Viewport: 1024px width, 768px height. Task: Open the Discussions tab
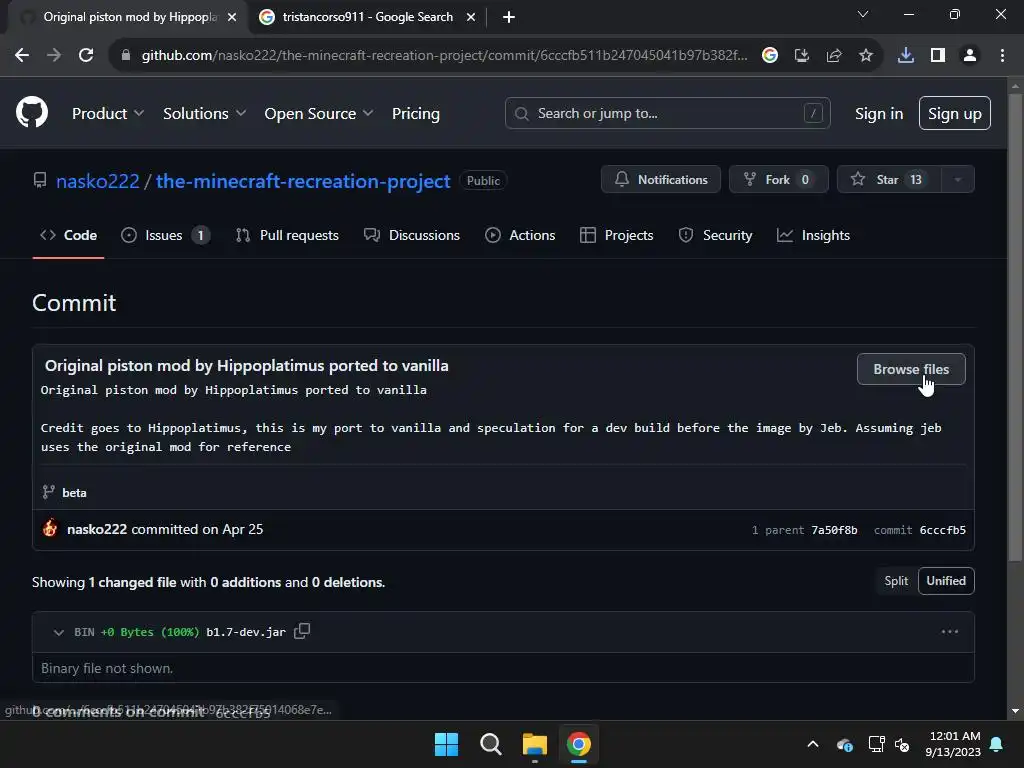point(412,235)
